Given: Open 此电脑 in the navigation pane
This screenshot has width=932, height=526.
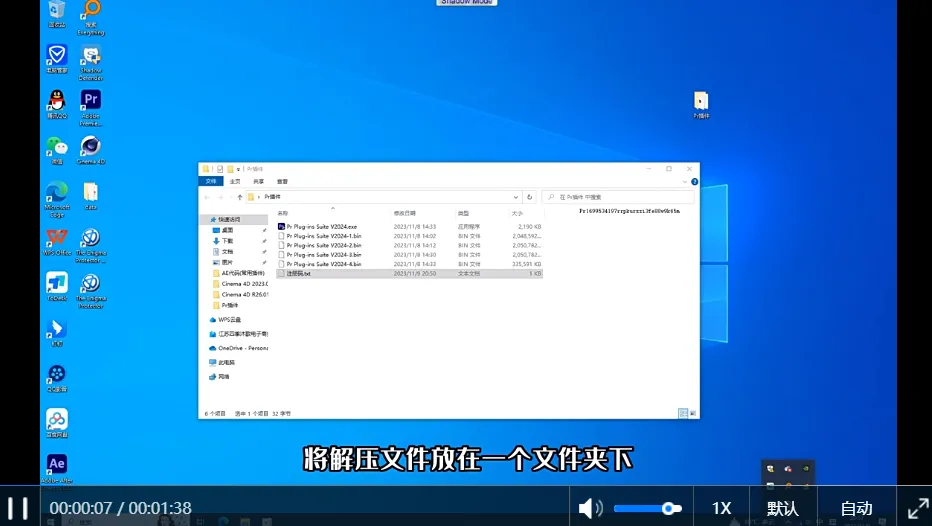Looking at the screenshot, I should pos(226,363).
